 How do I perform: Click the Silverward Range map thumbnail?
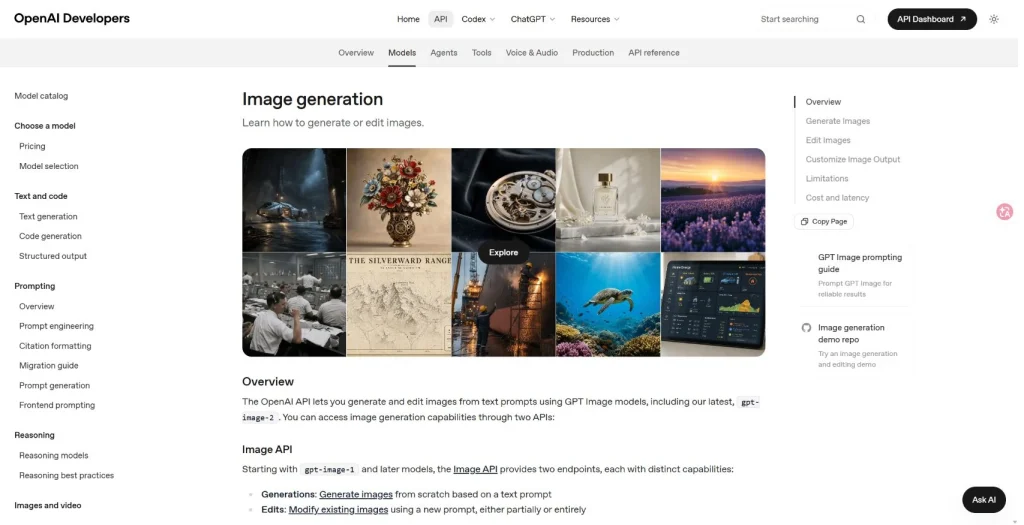click(x=399, y=304)
